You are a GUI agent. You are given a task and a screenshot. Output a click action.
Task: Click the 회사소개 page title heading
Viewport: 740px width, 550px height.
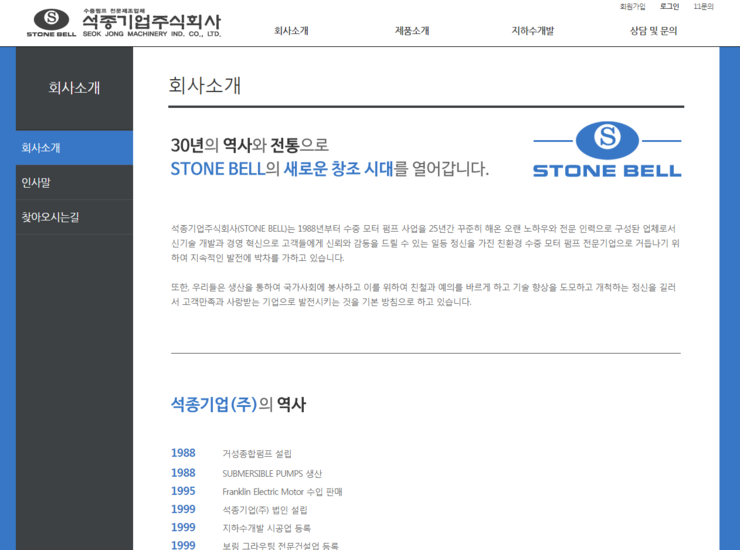tap(205, 86)
